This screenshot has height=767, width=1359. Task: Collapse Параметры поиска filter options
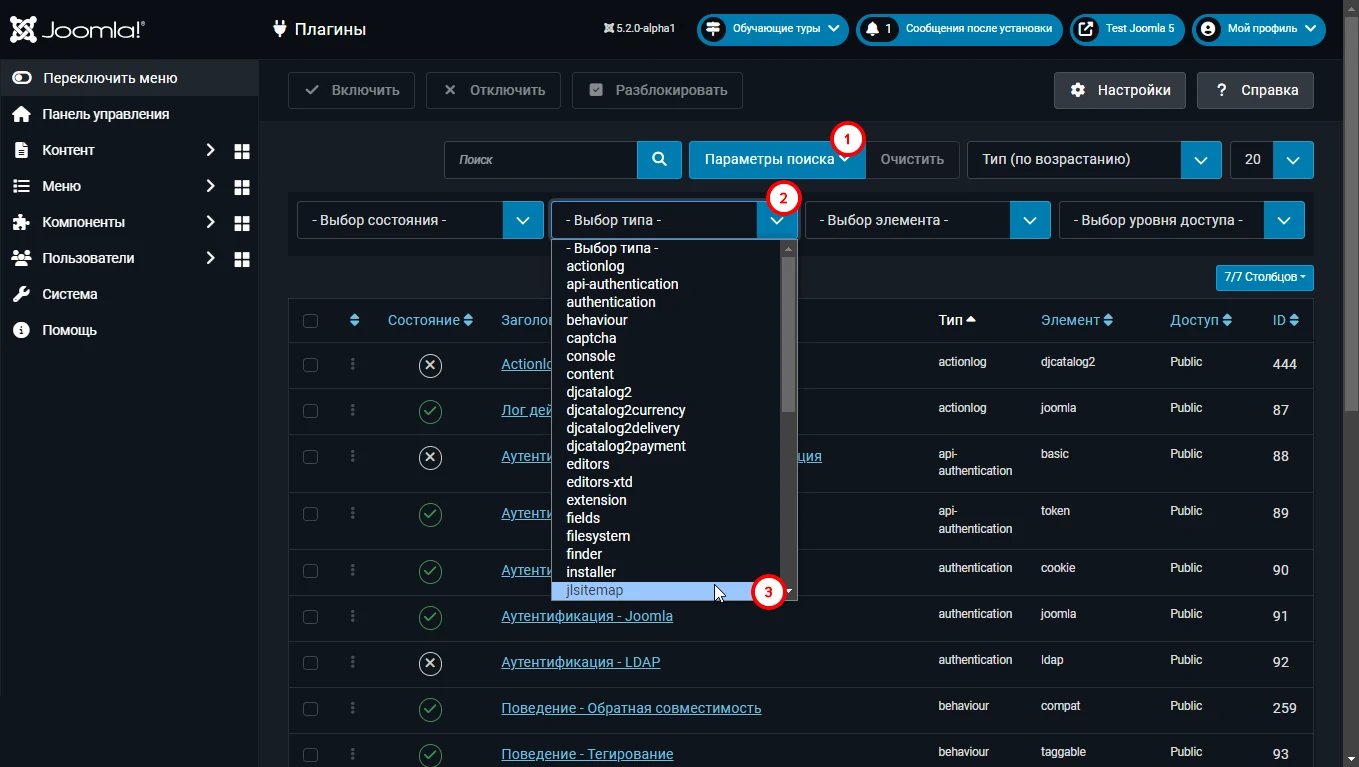[777, 159]
